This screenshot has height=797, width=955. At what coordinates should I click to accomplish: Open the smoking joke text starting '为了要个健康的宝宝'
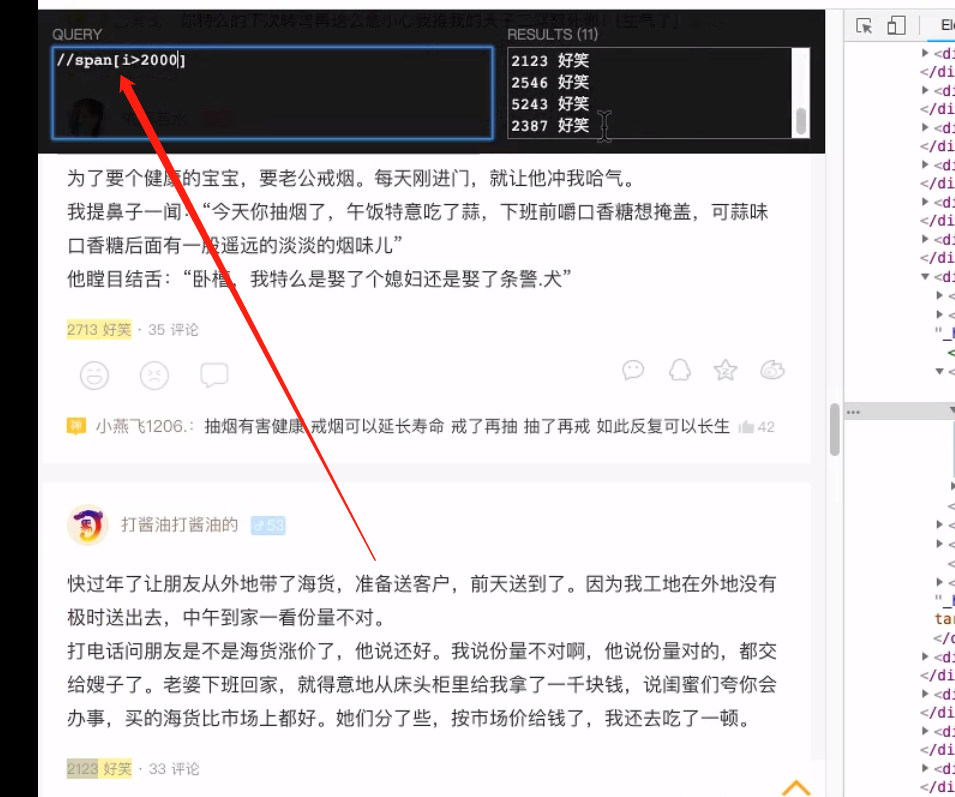[x=351, y=178]
